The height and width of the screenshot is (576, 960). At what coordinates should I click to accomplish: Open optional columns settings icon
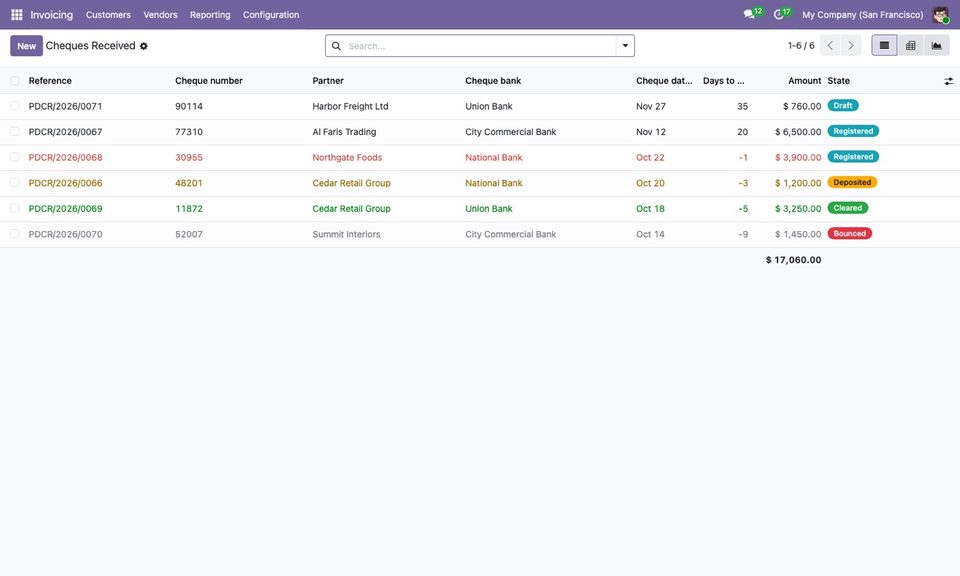(x=948, y=81)
